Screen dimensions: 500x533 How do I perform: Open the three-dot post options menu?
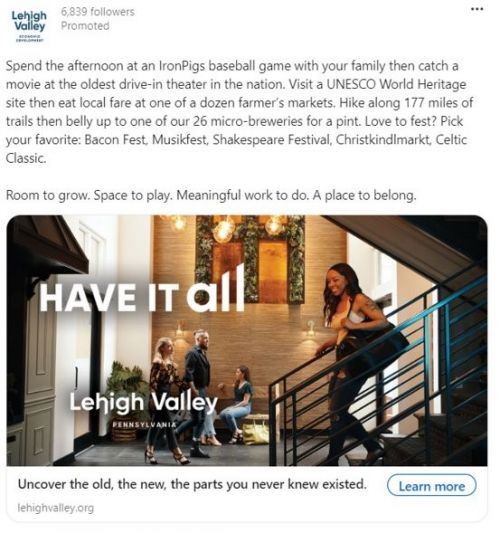click(477, 9)
